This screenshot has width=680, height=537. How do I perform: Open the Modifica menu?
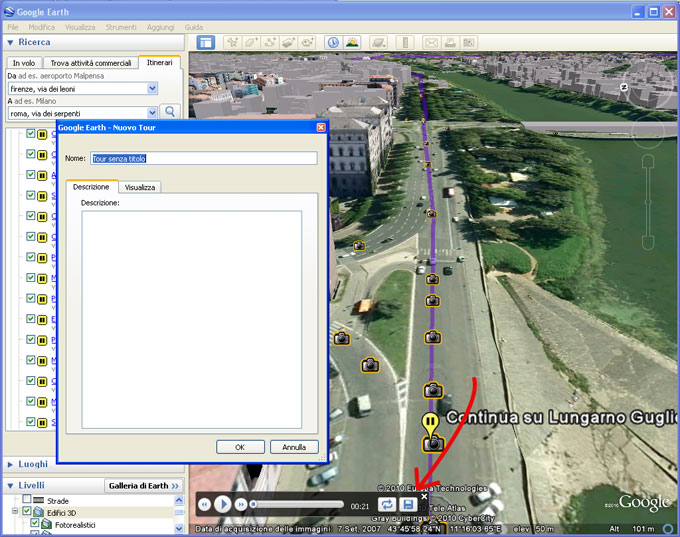point(42,27)
